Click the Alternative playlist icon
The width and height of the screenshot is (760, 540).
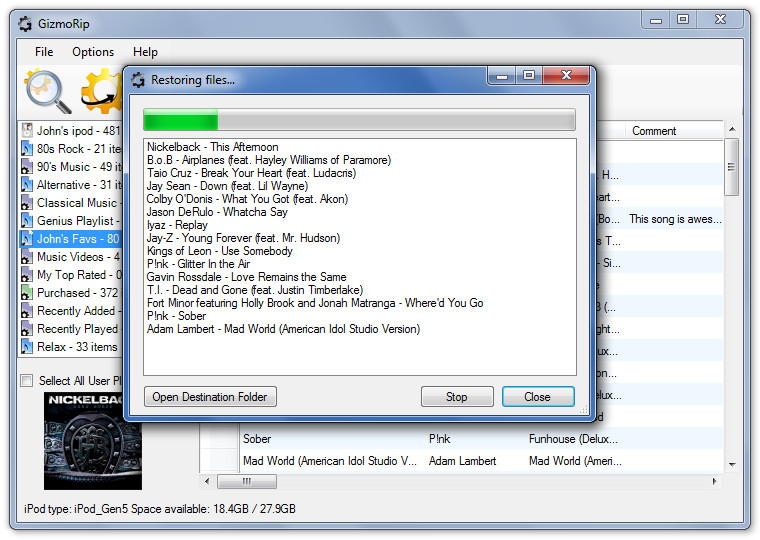27,185
